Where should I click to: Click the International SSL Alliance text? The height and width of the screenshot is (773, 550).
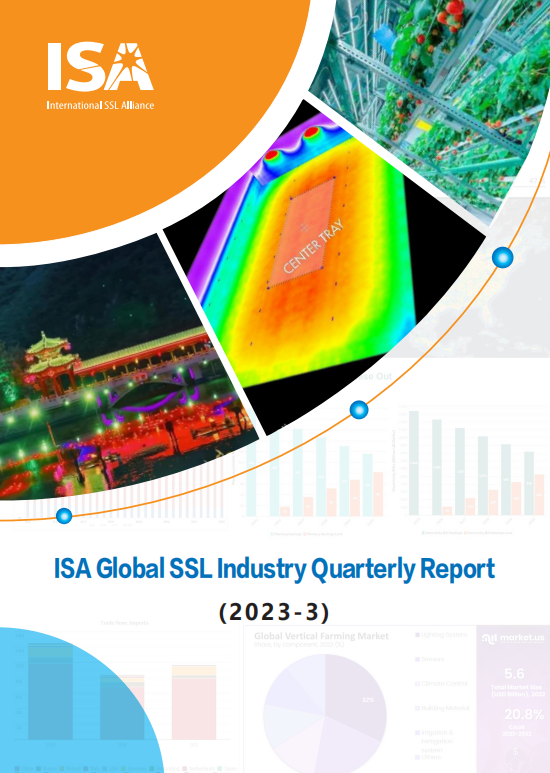tap(100, 105)
